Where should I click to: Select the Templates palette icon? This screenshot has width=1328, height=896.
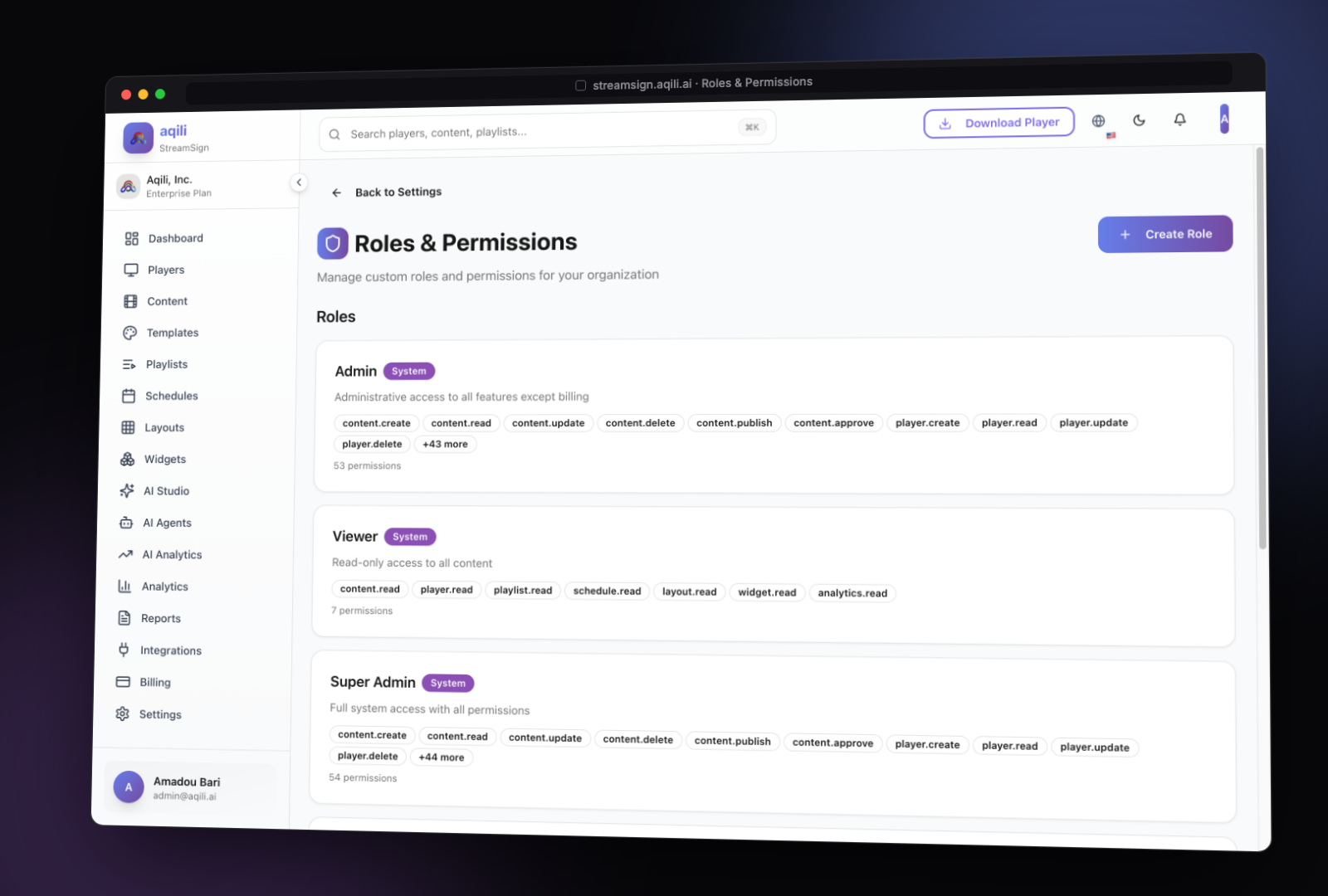pyautogui.click(x=129, y=333)
